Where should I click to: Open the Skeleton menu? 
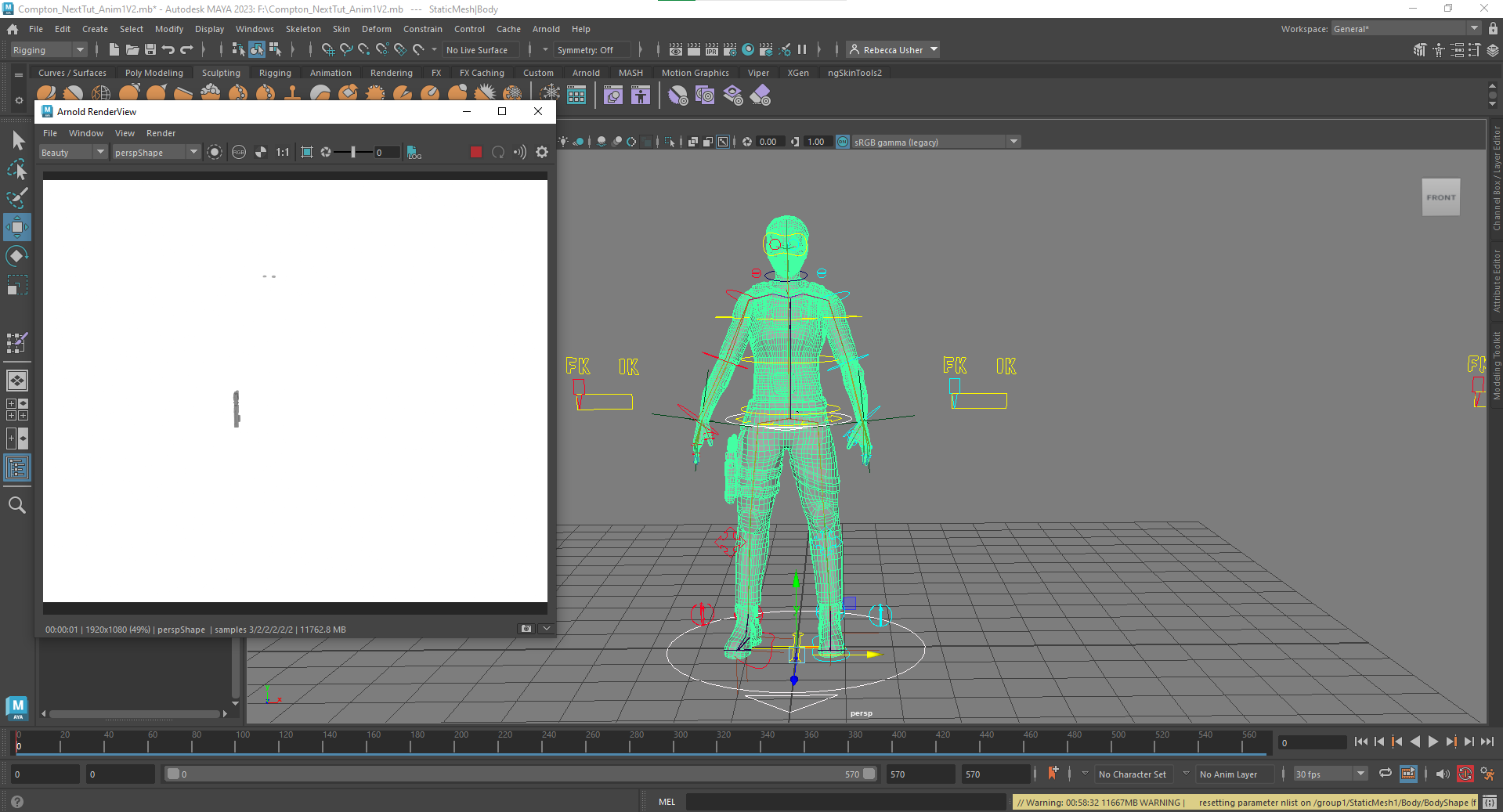[x=303, y=29]
